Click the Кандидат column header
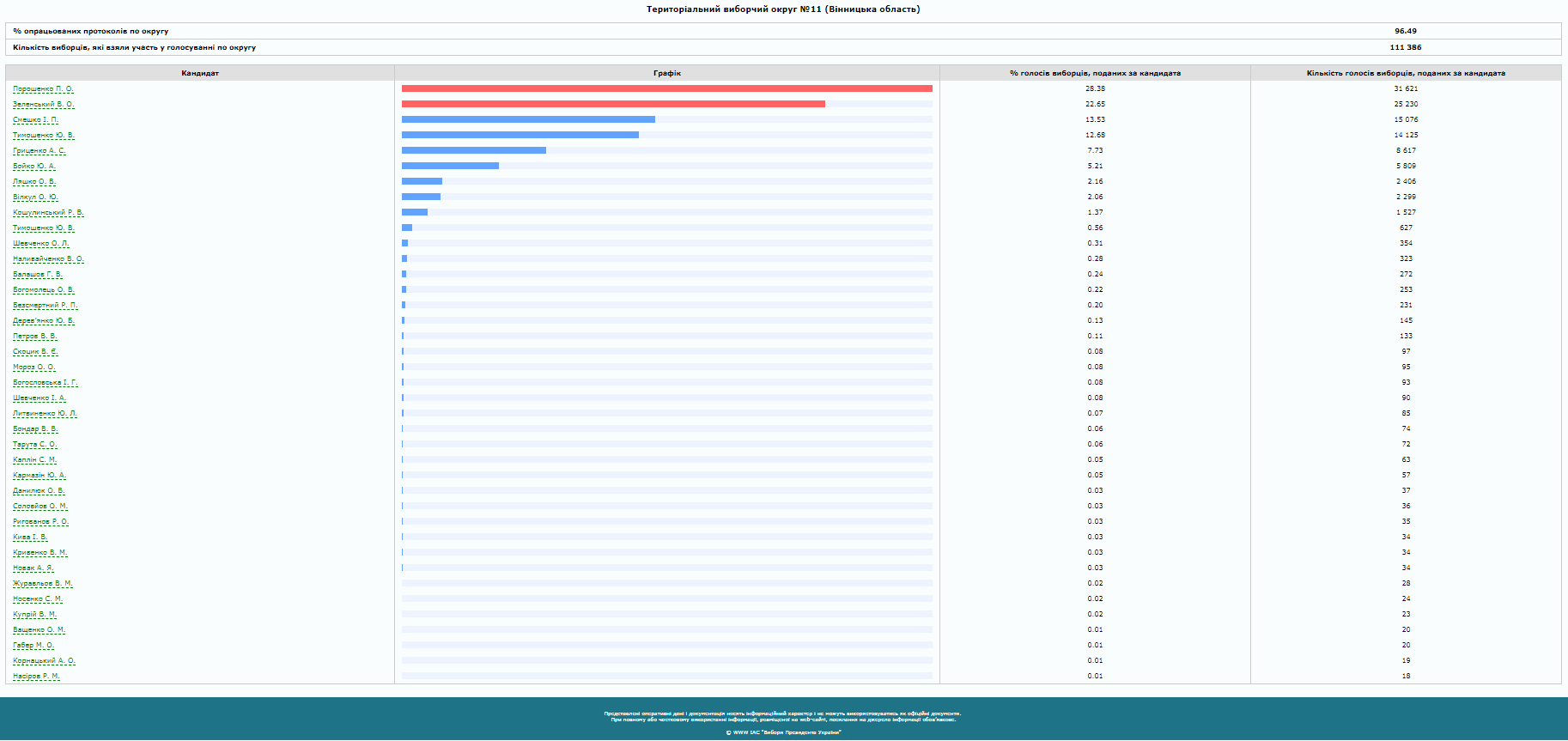The height and width of the screenshot is (741, 1568). 200,73
